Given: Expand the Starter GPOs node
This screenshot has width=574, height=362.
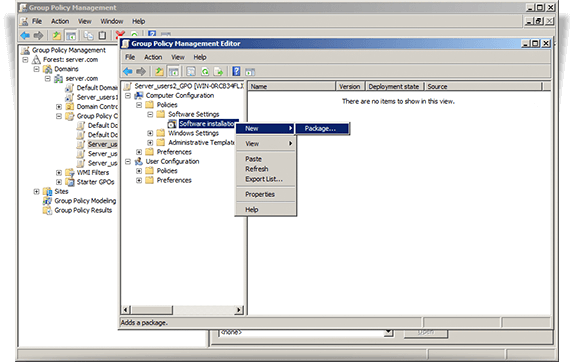Looking at the screenshot, I should (59, 182).
